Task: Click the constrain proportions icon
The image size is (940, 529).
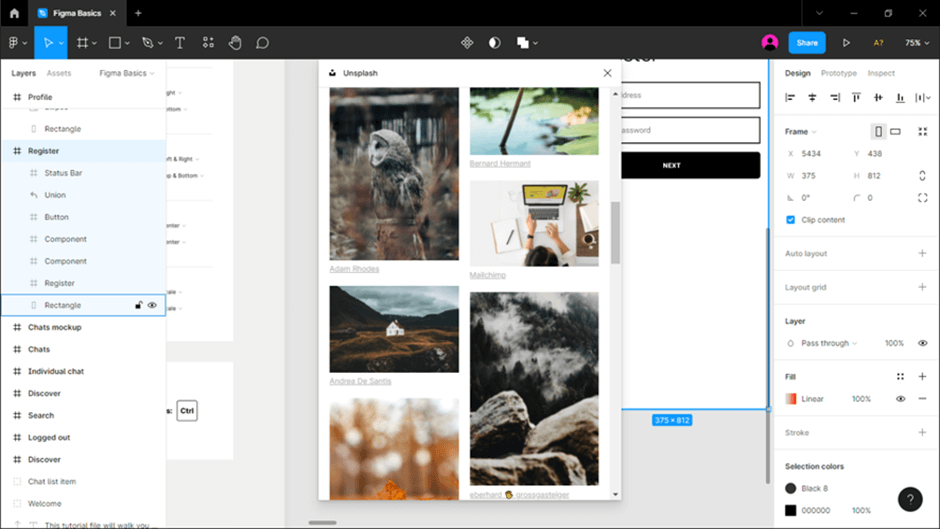Action: point(922,176)
